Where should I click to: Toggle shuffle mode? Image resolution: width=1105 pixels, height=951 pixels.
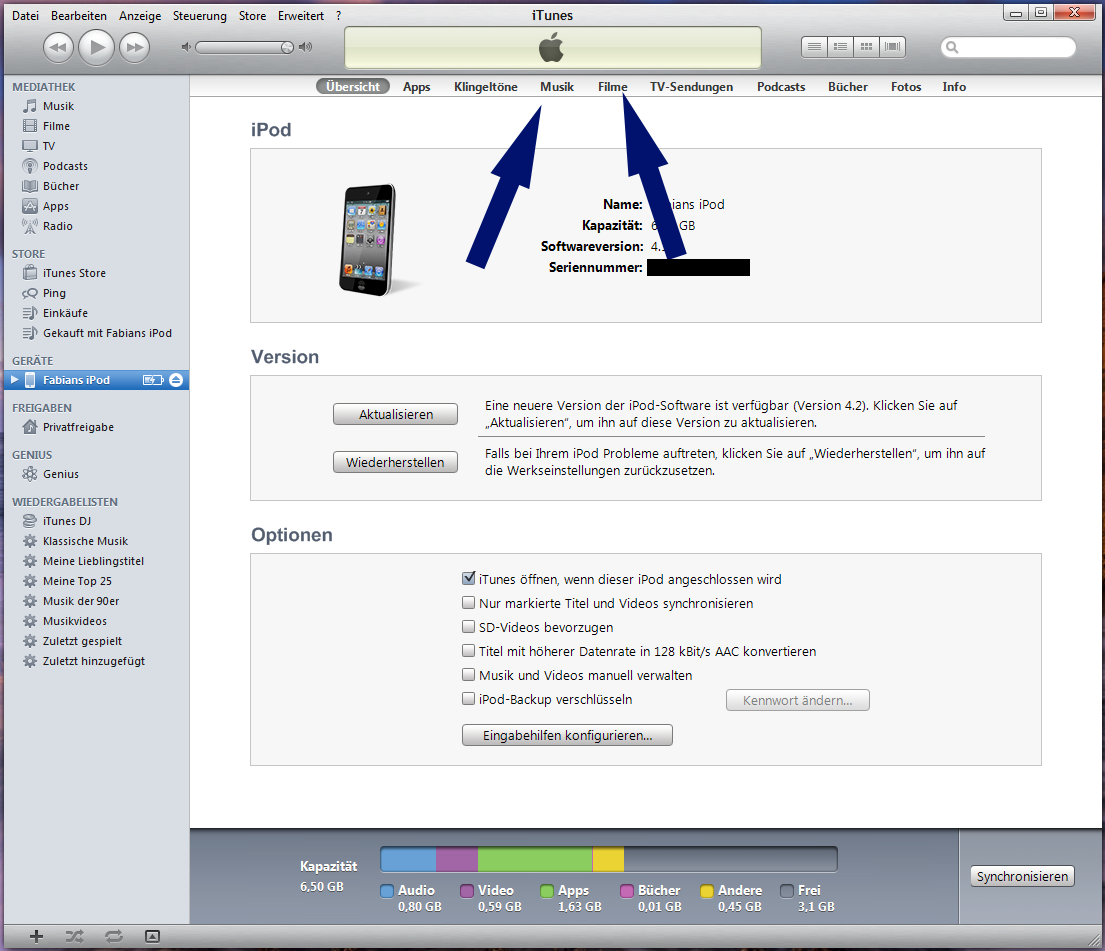click(75, 936)
